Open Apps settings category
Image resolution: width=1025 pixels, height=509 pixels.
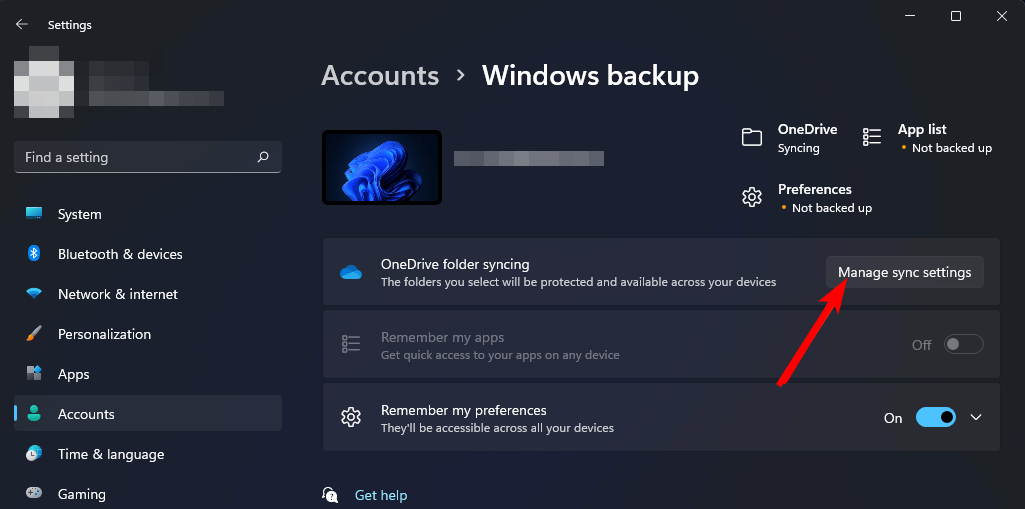coord(148,374)
